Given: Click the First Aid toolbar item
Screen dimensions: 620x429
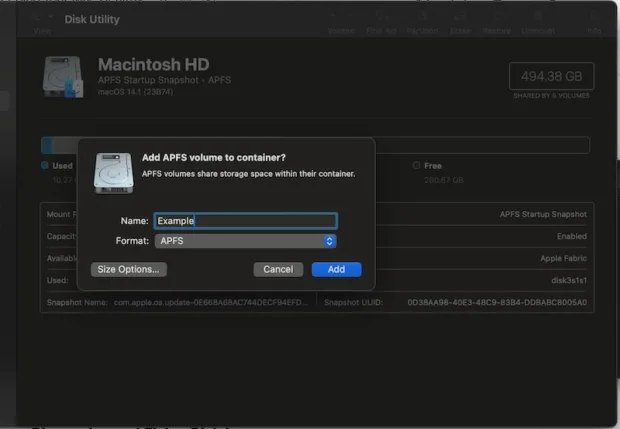Looking at the screenshot, I should [x=381, y=24].
